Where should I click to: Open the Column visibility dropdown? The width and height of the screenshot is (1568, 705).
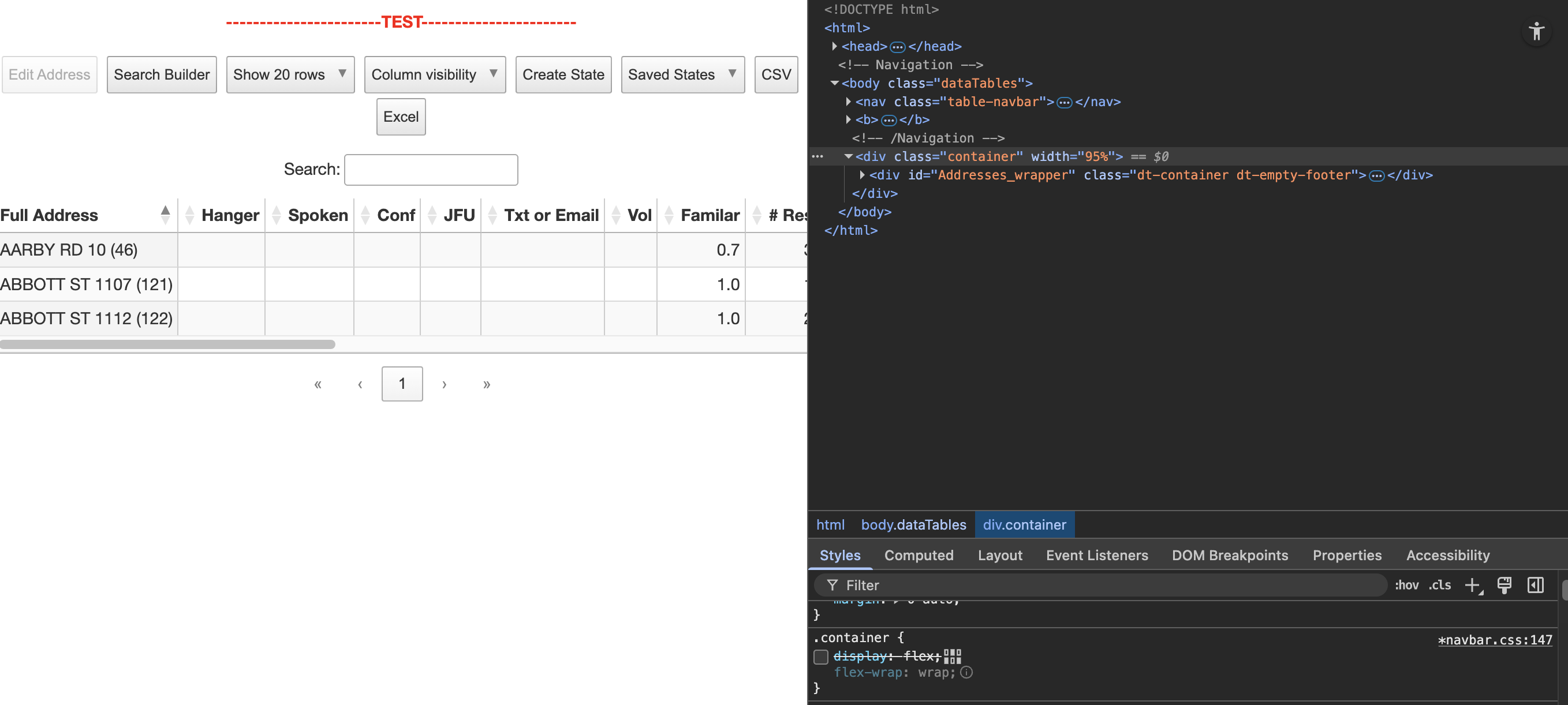pyautogui.click(x=435, y=75)
